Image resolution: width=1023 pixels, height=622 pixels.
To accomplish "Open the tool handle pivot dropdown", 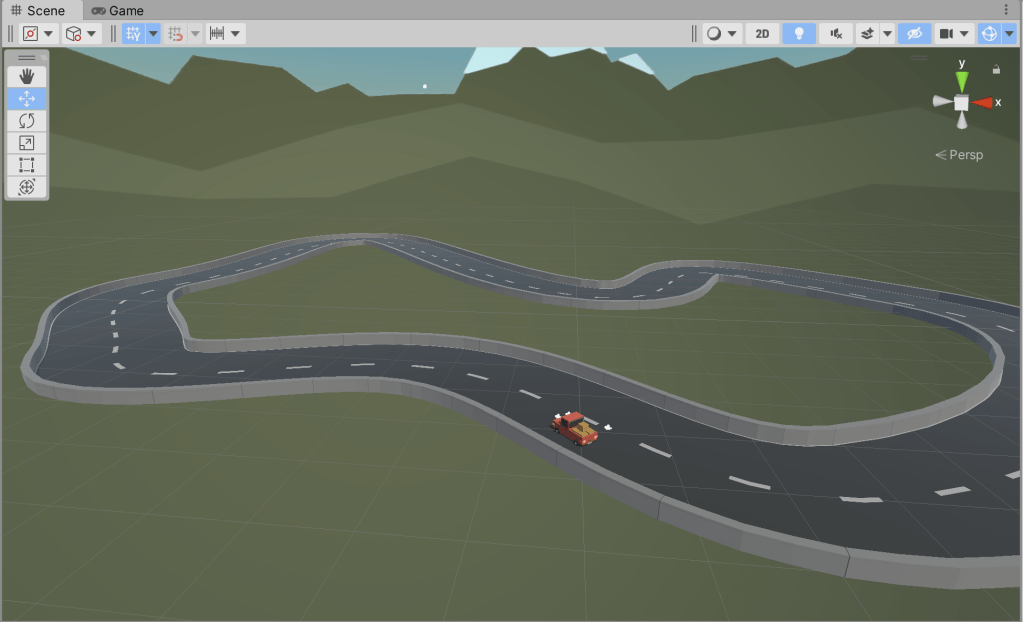I will click(38, 34).
